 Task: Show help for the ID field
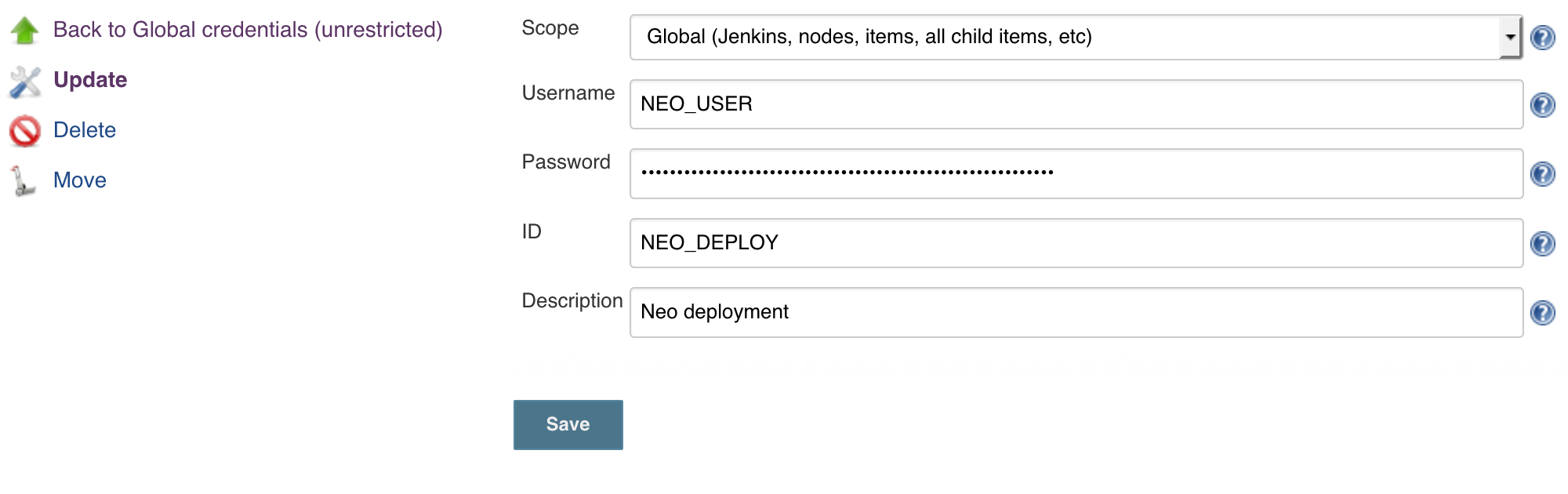click(1543, 243)
